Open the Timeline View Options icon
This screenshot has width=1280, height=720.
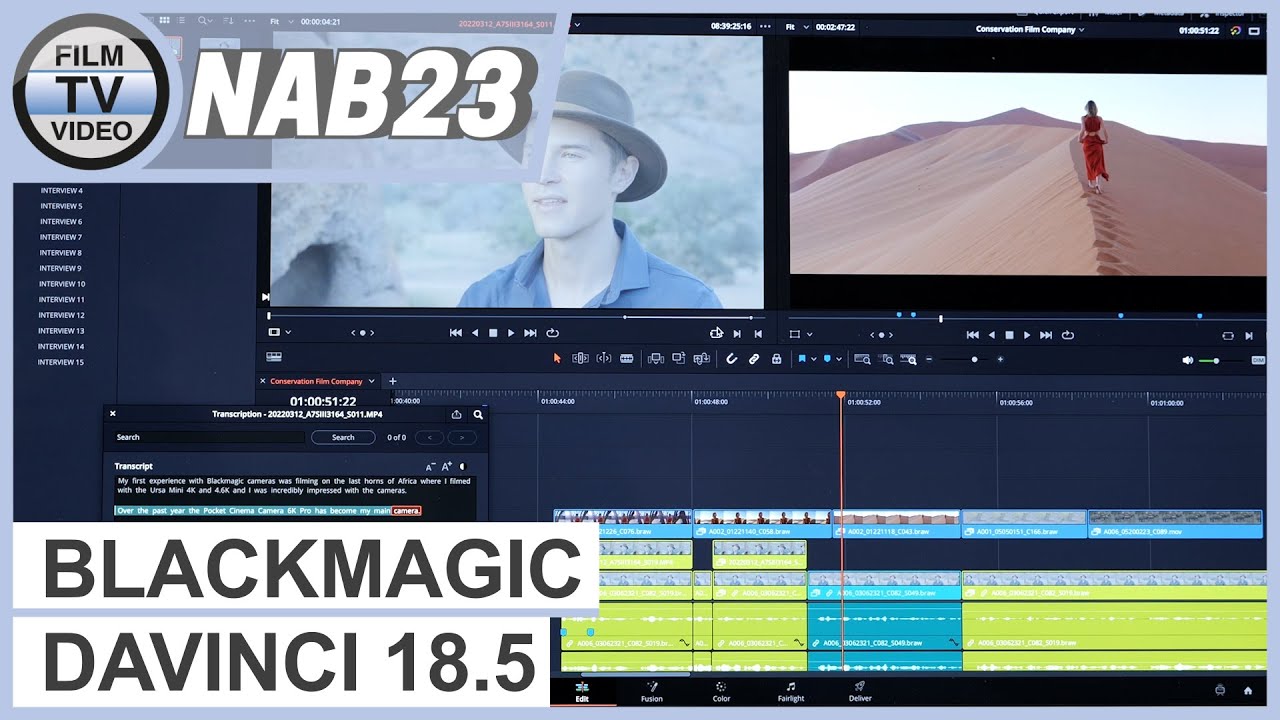[x=273, y=356]
